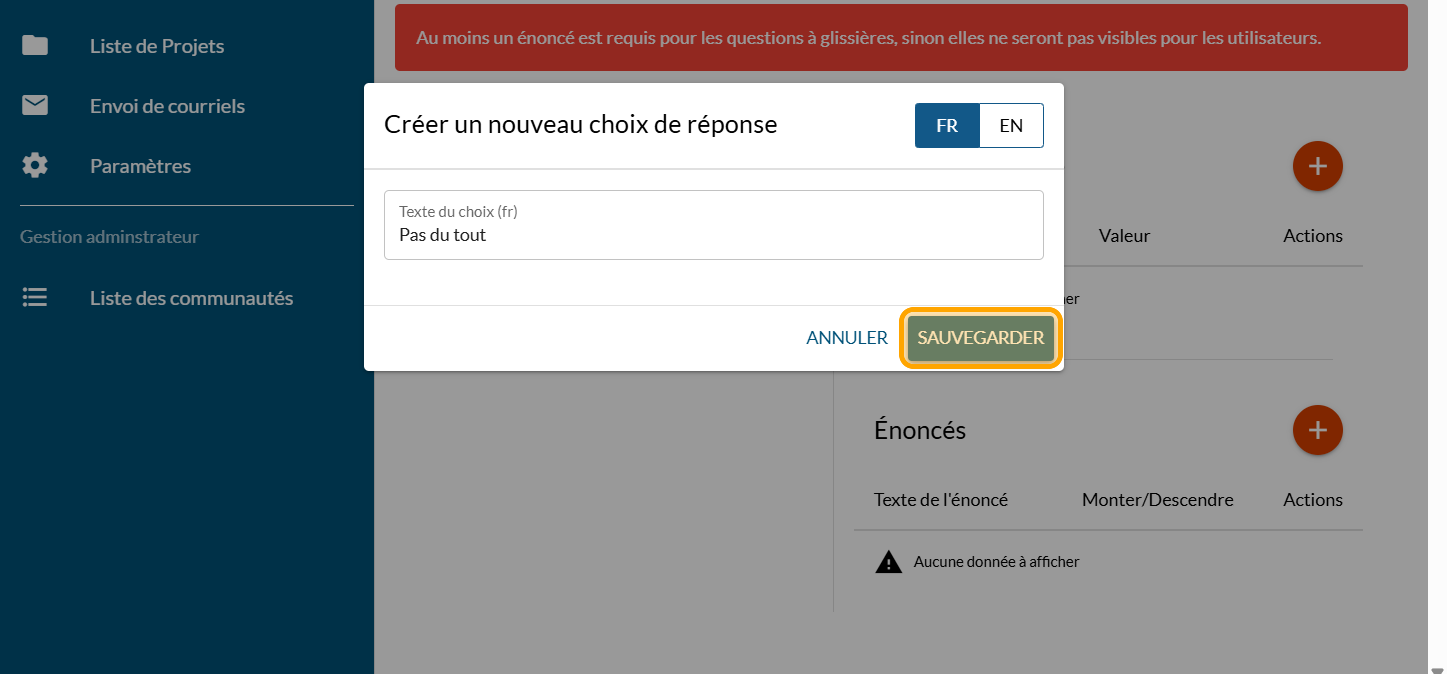
Task: Click the plus button to add a response choice
Action: pos(1317,166)
